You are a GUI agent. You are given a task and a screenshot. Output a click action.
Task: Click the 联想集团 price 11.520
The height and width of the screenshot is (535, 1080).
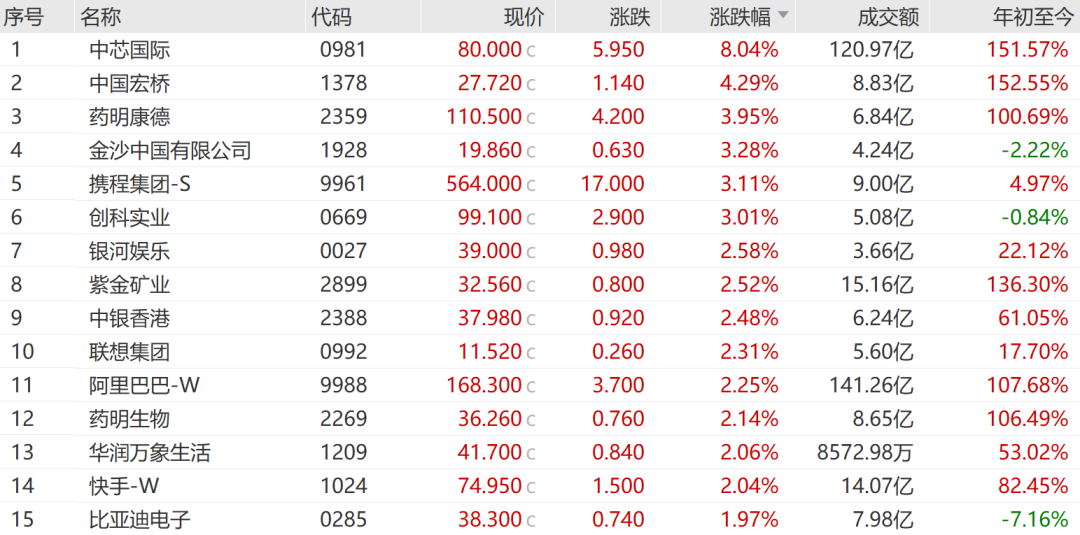[x=489, y=351]
